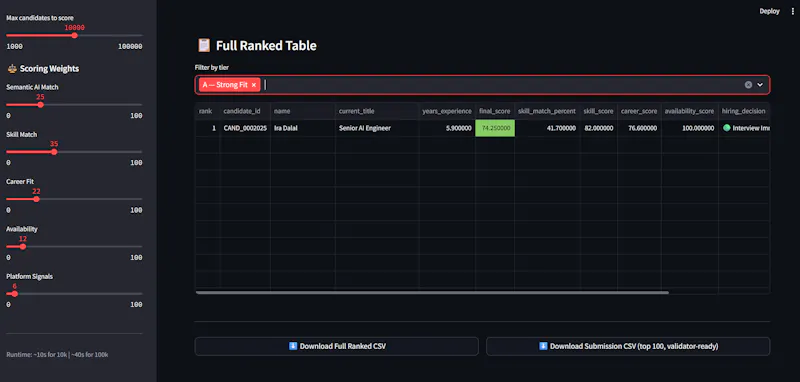Image resolution: width=800 pixels, height=382 pixels.
Task: Sort by the rank column header
Action: (x=207, y=111)
